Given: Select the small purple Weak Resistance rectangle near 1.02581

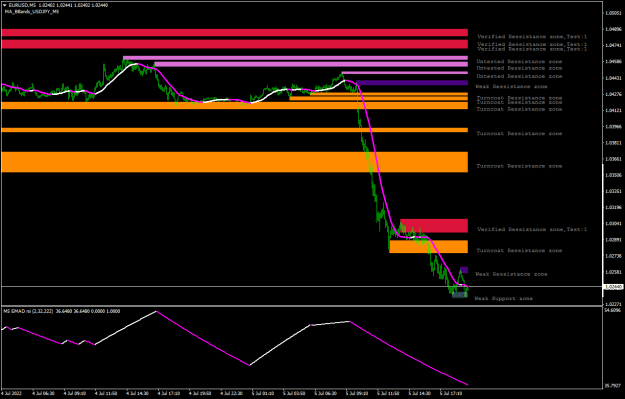Looking at the screenshot, I should pos(464,270).
